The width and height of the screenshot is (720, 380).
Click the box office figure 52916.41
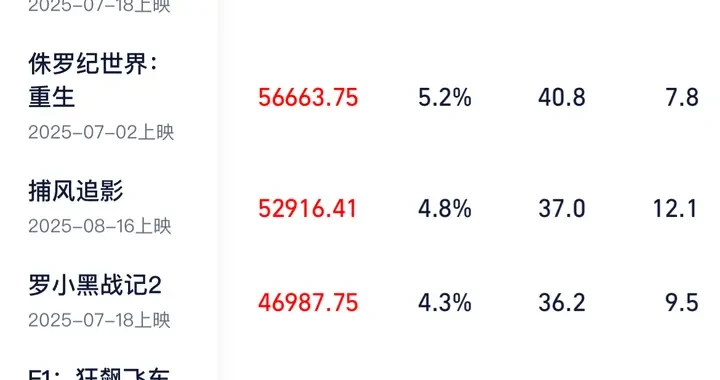(307, 209)
